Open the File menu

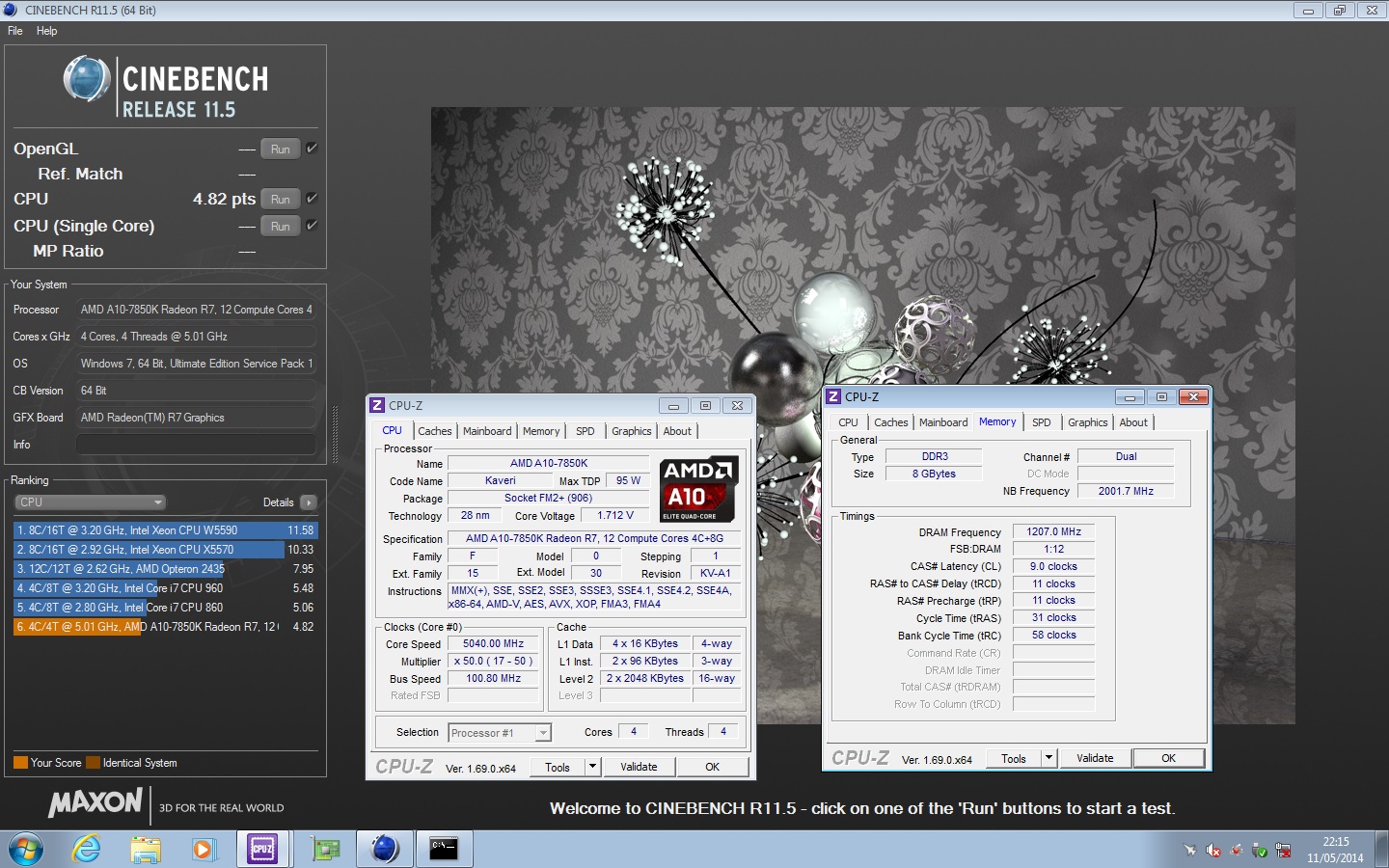pyautogui.click(x=15, y=31)
